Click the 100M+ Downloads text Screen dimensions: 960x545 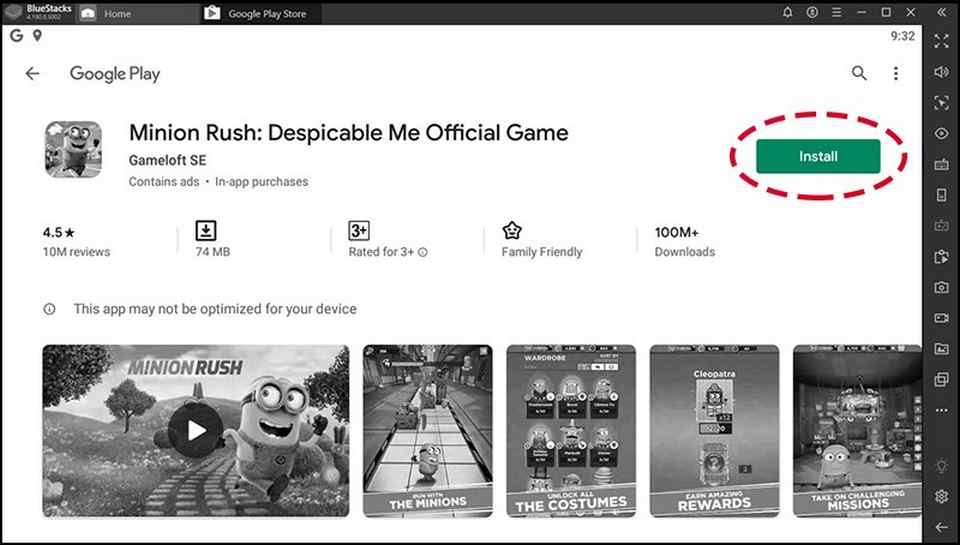pyautogui.click(x=684, y=241)
